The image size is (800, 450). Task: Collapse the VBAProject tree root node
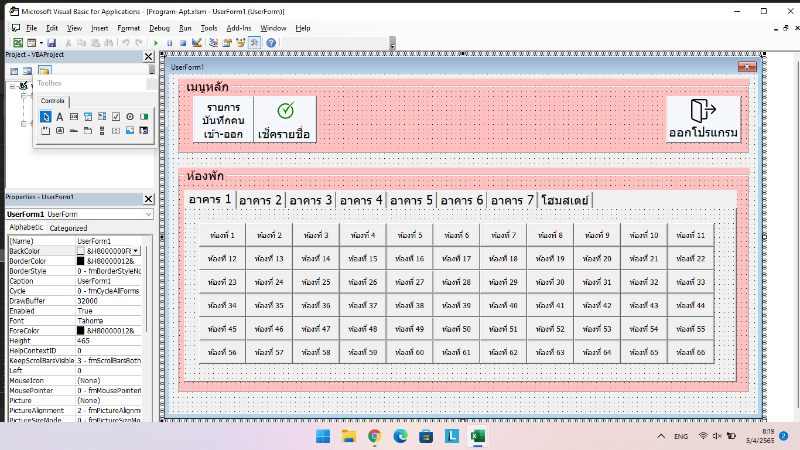point(13,87)
